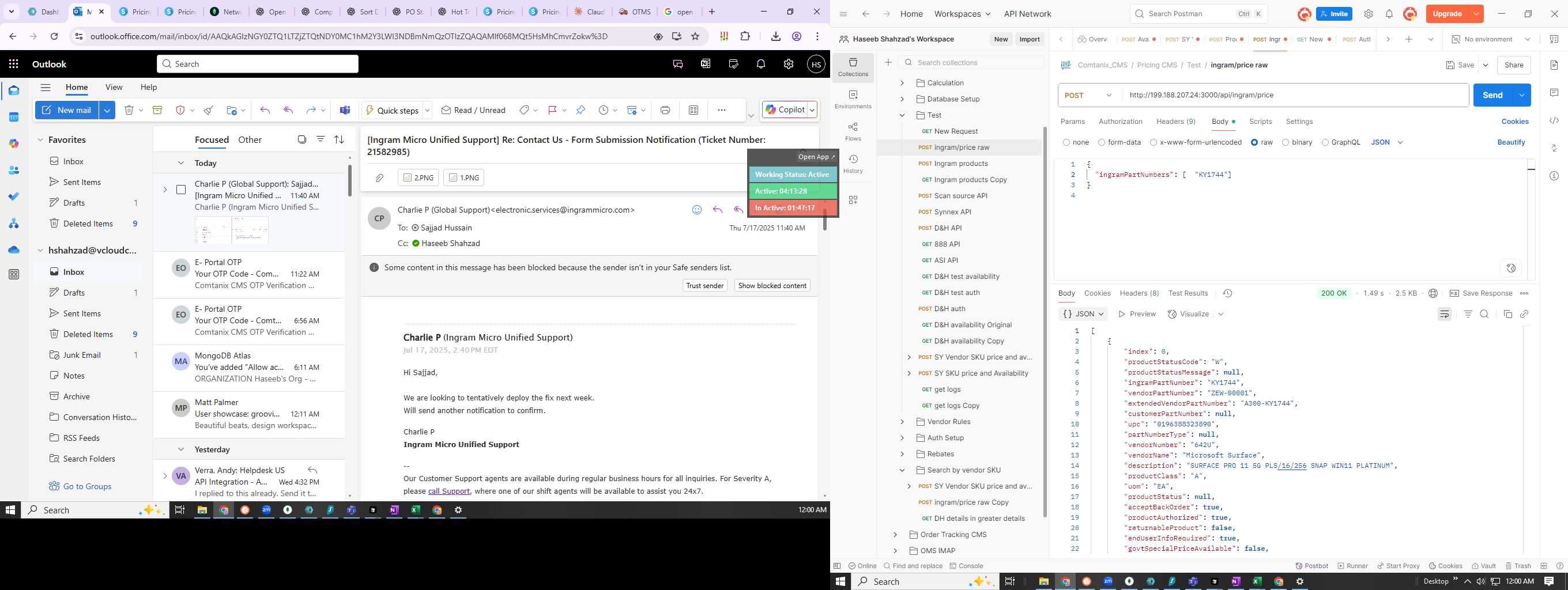
Task: Click the Pin icon in Outlook ribbon
Action: pyautogui.click(x=580, y=110)
